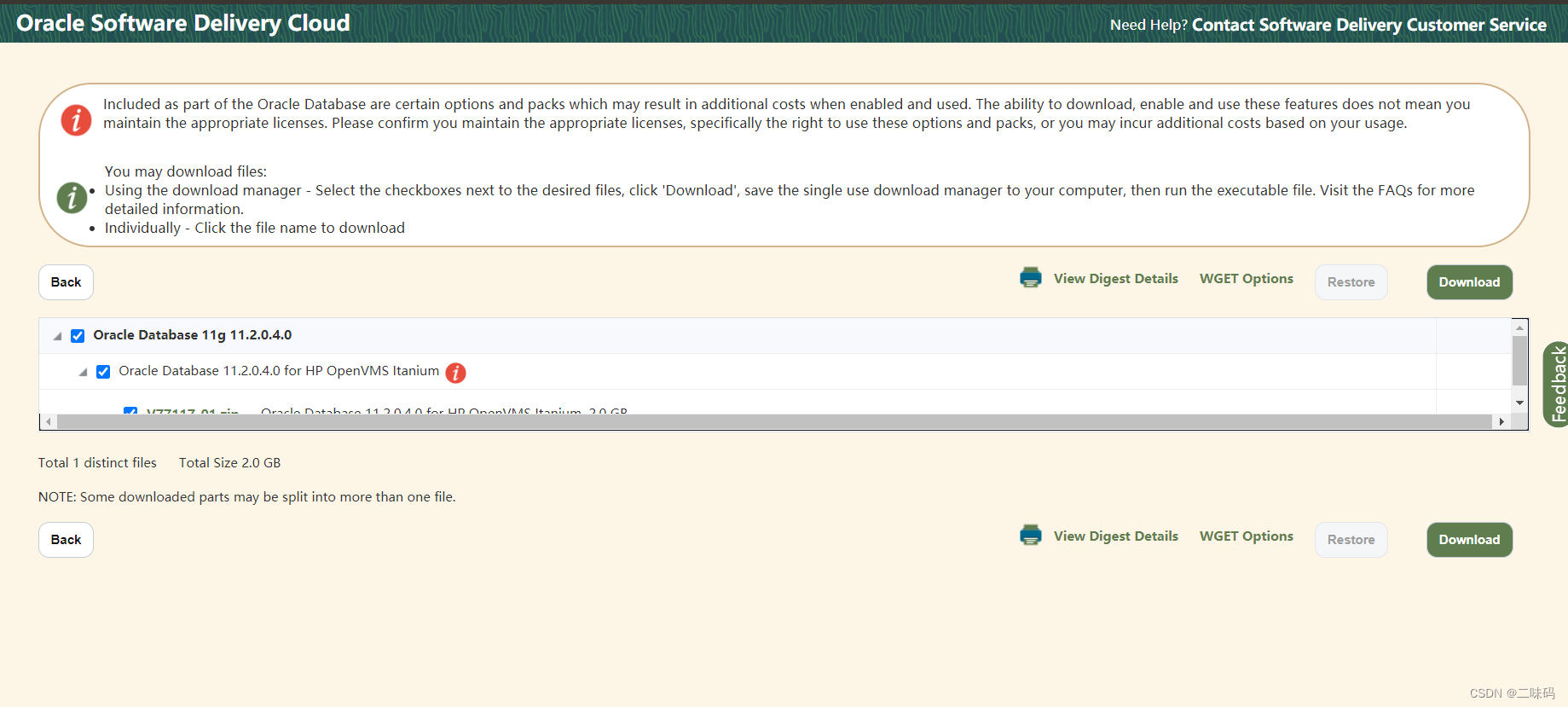Screen dimensions: 1568x707
Task: Click the file list vertical scrollbar up arrow
Action: pyautogui.click(x=1519, y=327)
